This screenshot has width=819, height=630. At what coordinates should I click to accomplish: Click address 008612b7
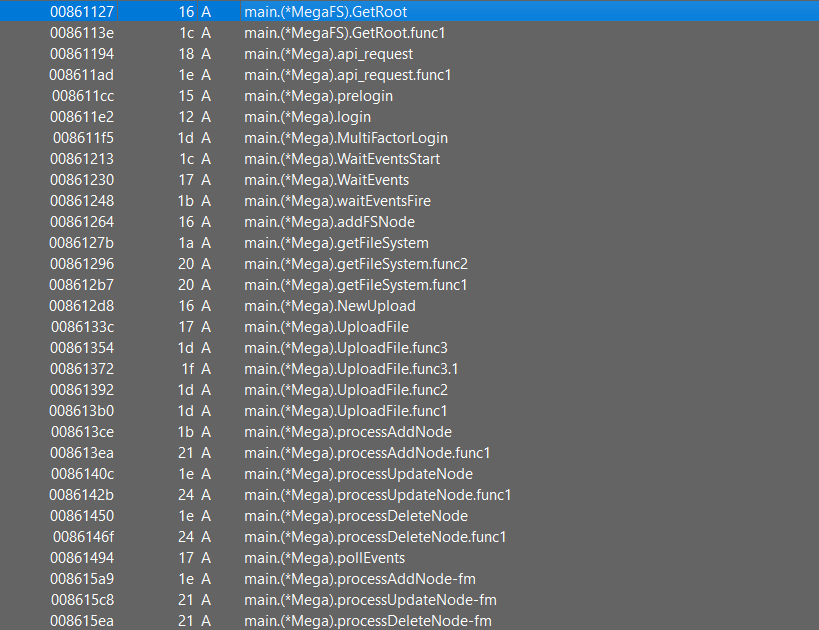click(x=81, y=285)
